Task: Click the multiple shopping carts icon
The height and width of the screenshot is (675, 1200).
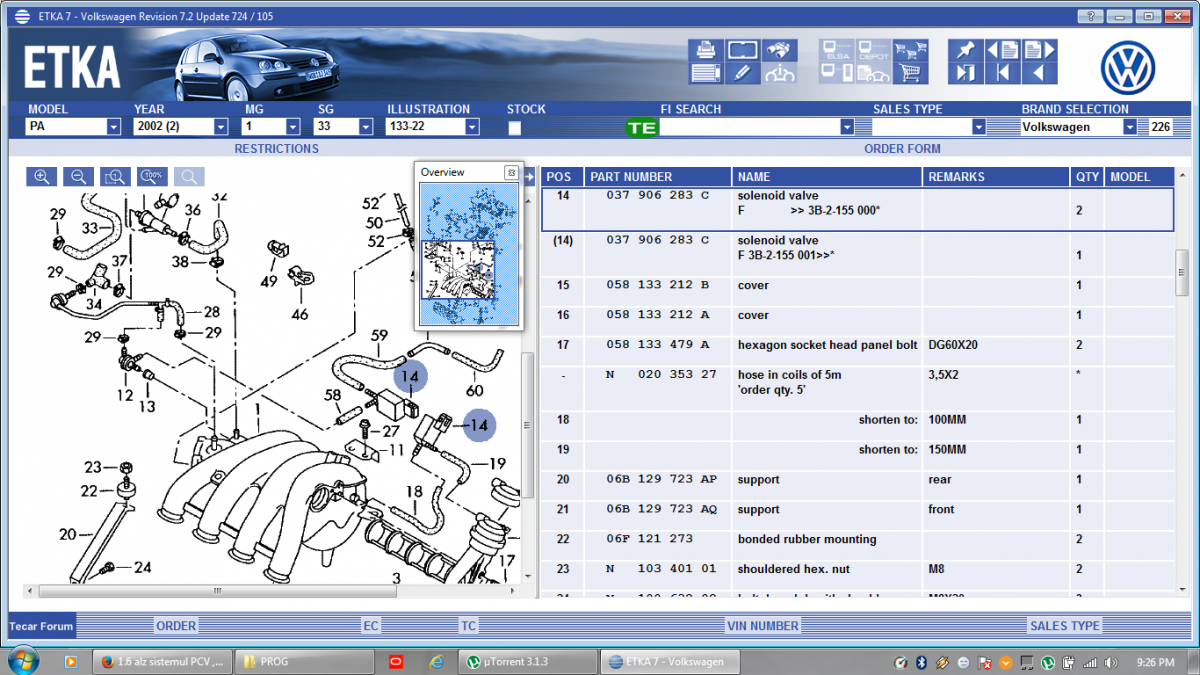Action: (909, 50)
